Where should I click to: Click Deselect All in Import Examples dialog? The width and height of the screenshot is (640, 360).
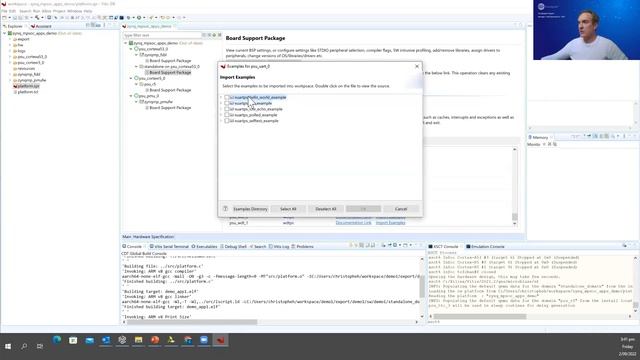(x=326, y=209)
